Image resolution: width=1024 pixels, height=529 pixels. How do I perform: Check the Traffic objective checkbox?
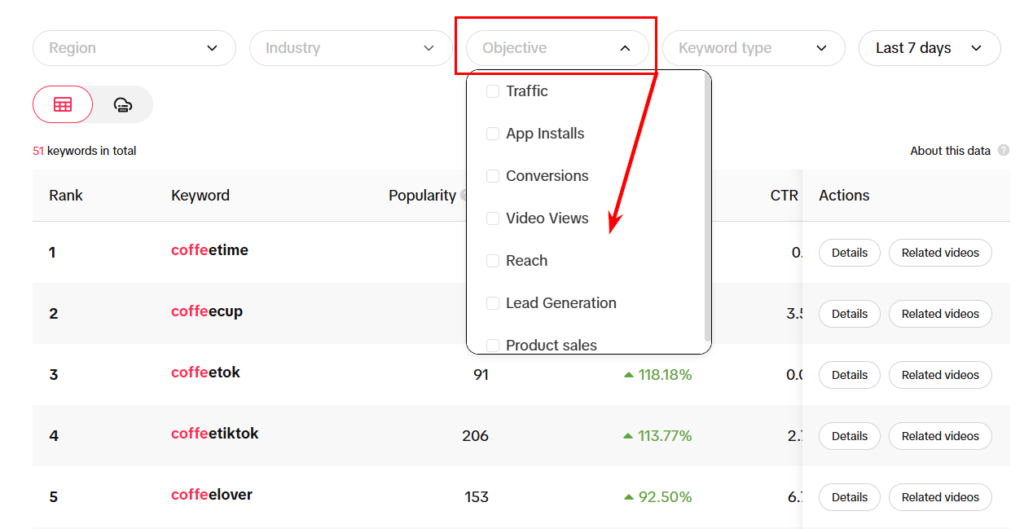coord(492,91)
